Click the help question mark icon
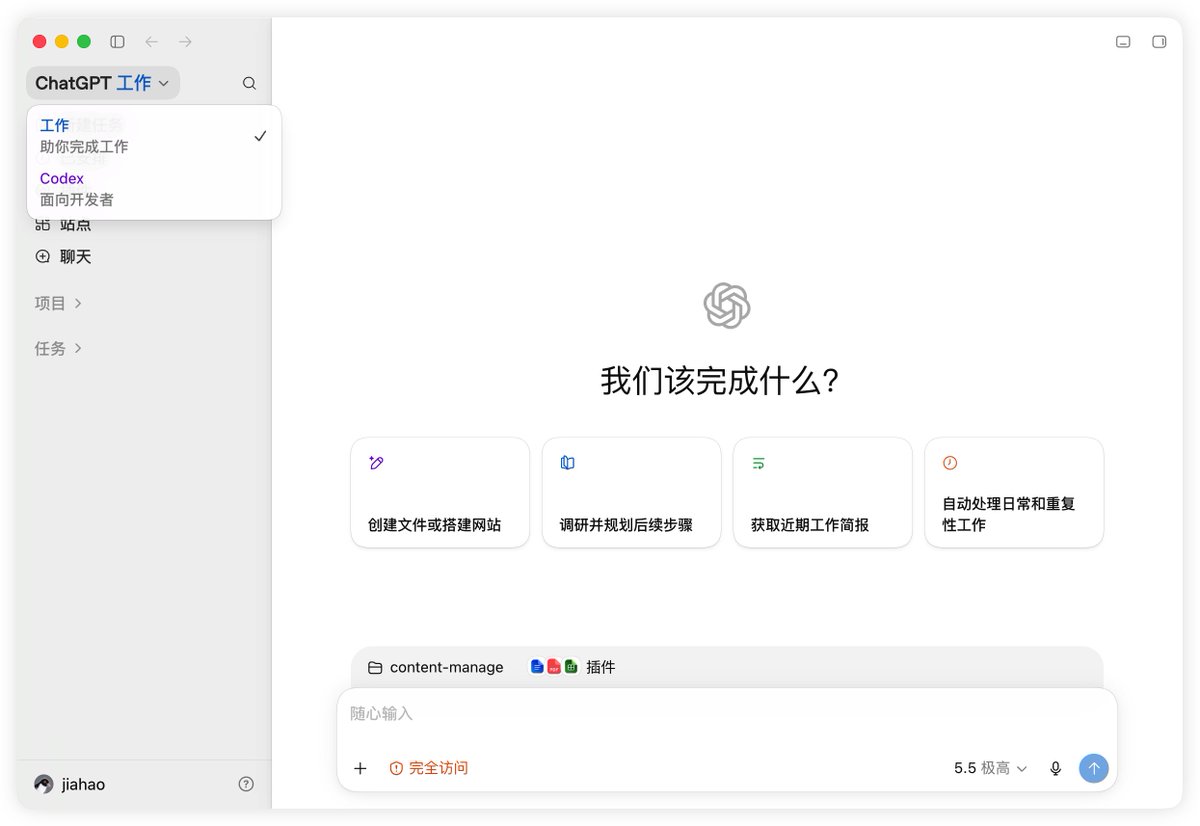Screen dimensions: 1200x826 click(246, 784)
